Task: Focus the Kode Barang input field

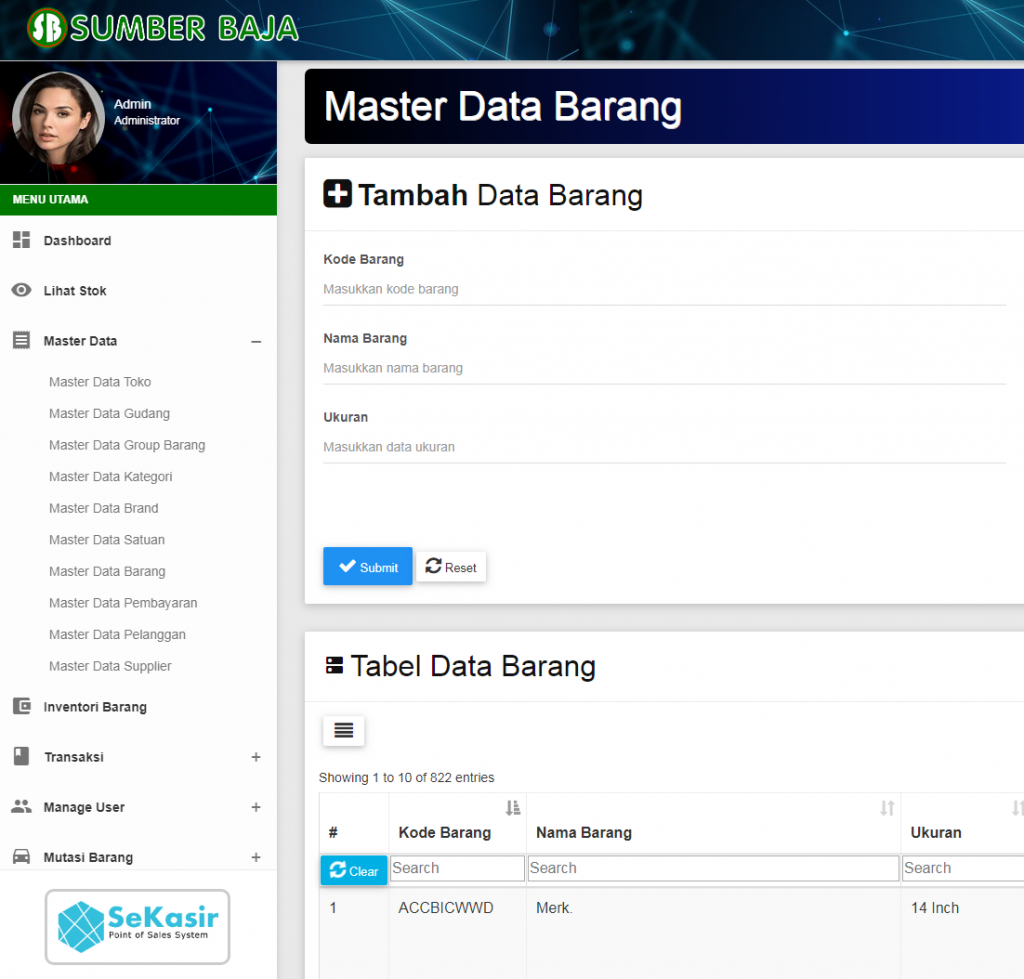Action: (664, 289)
